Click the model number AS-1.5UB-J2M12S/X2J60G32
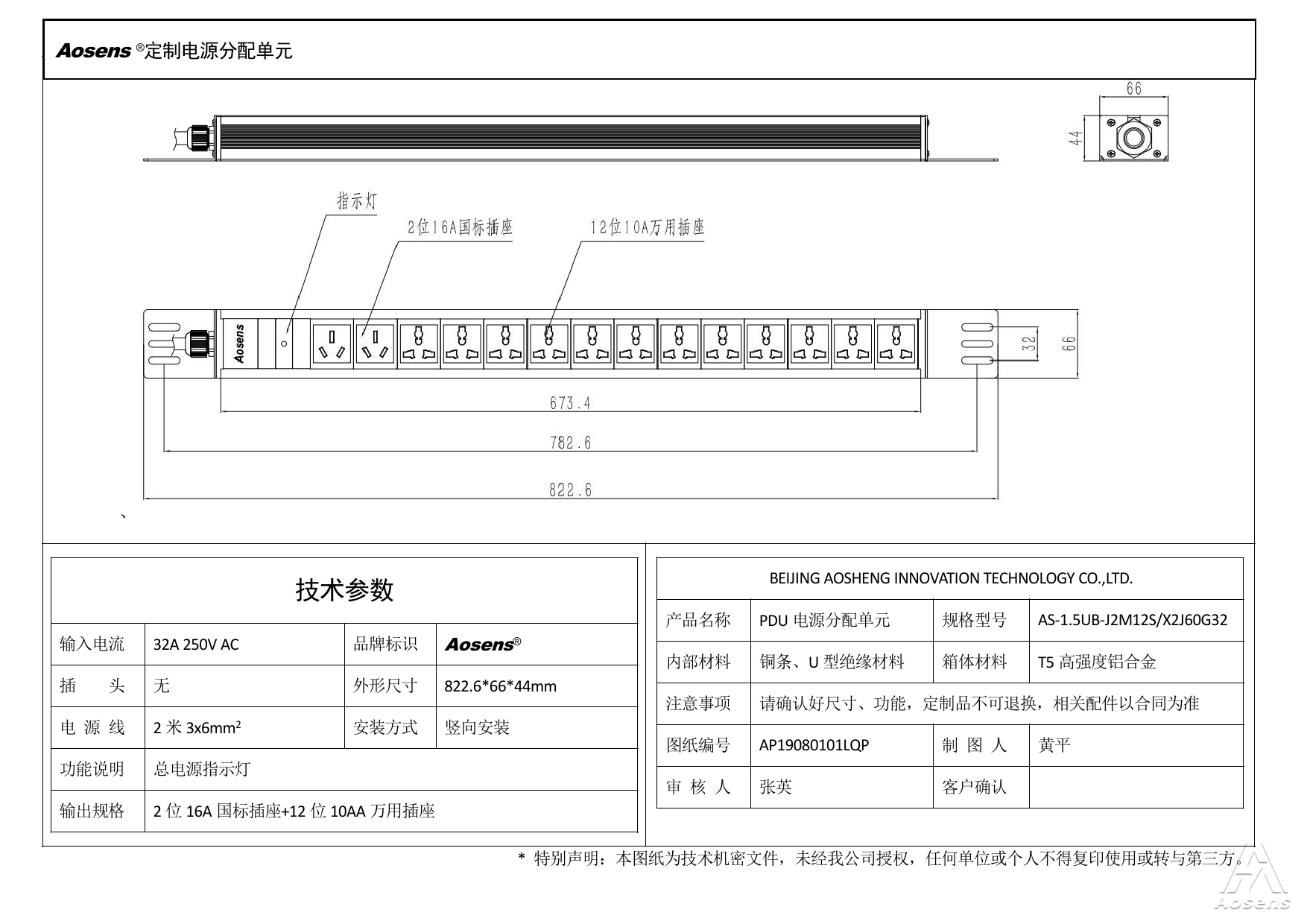Screen dimensions: 1307x924 tap(1132, 621)
